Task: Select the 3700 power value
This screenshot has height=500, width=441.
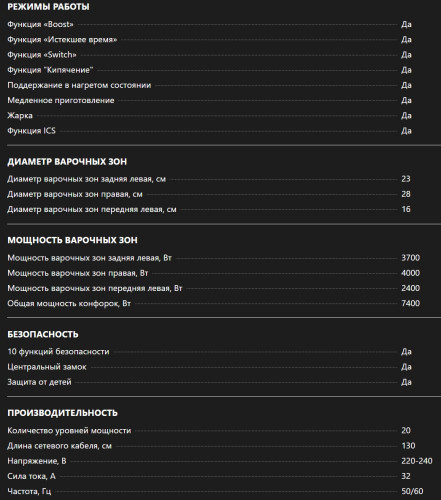Action: click(410, 258)
